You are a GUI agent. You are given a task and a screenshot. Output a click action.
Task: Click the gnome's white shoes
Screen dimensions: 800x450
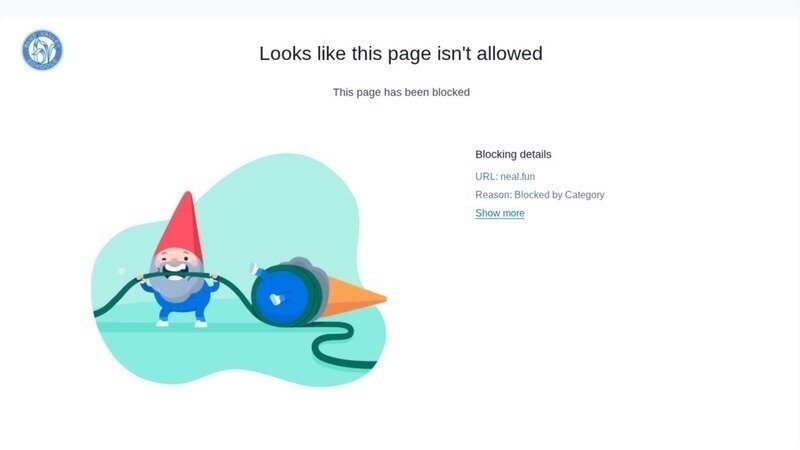coord(182,323)
